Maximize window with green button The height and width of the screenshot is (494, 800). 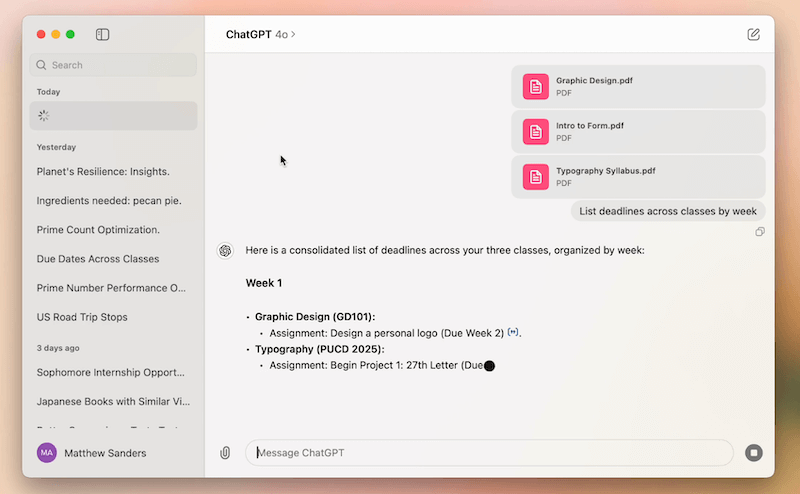point(70,34)
